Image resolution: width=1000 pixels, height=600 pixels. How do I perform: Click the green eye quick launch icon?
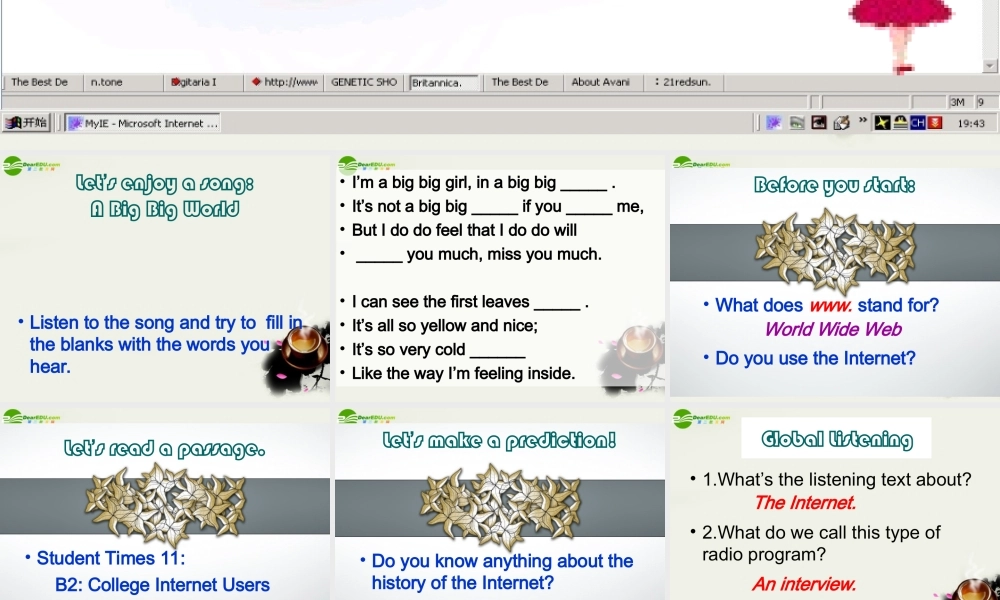point(797,123)
